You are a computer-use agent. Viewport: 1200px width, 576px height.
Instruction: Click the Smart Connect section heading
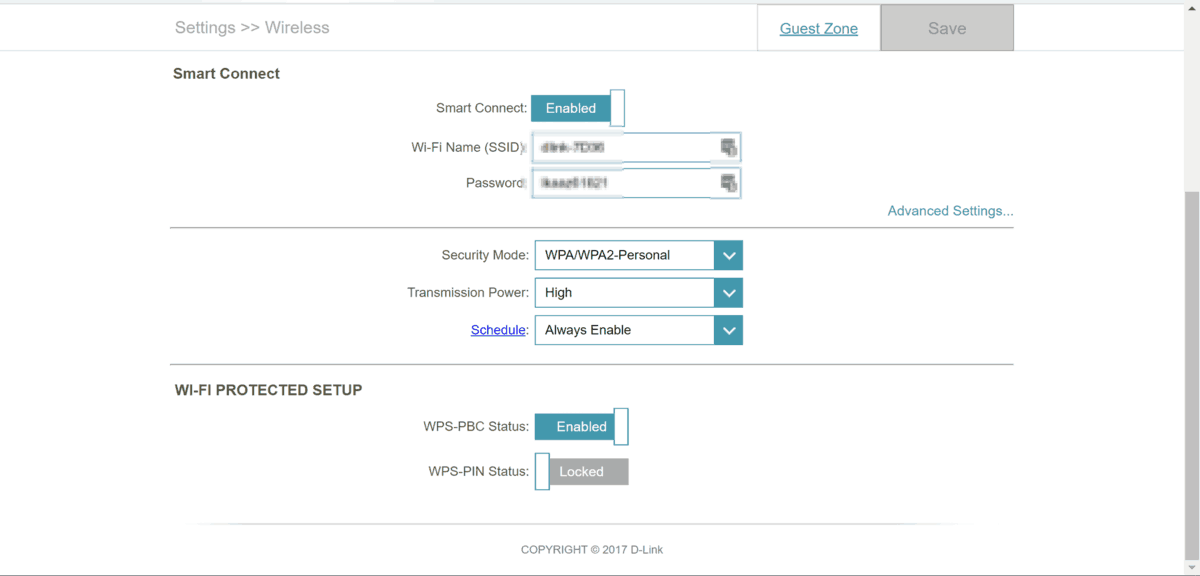click(x=226, y=74)
